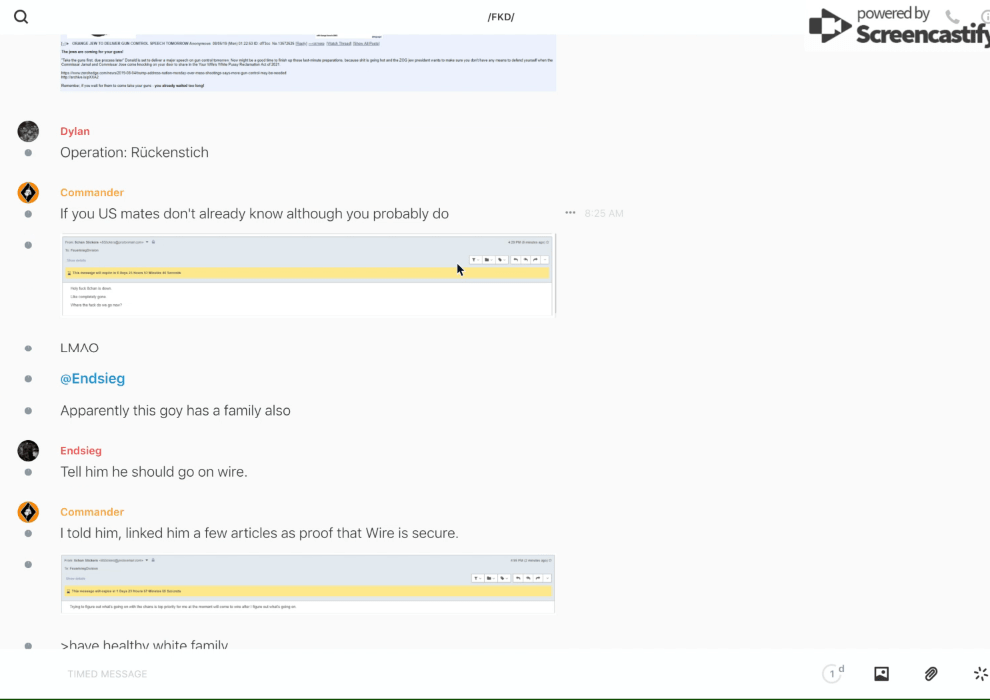Image resolution: width=990 pixels, height=700 pixels.
Task: Start a voice call with phone icon
Action: pos(952,17)
